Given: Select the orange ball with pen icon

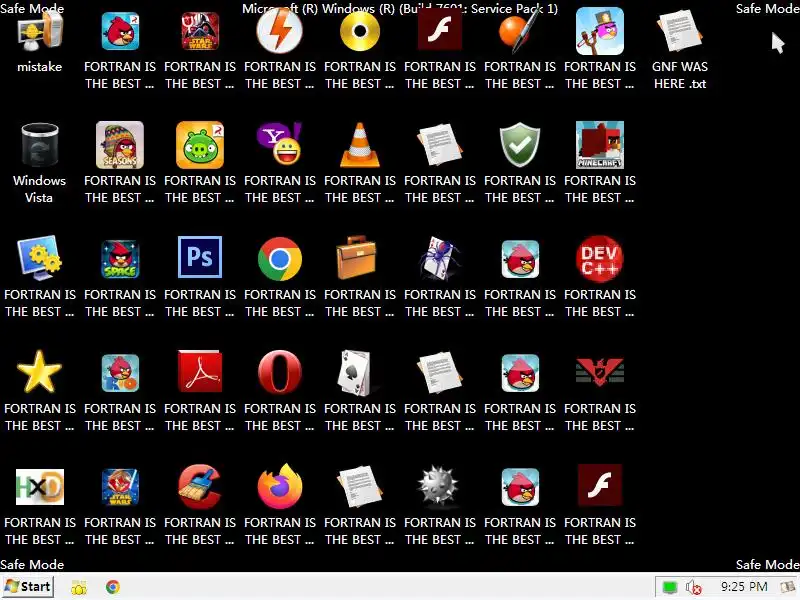Looking at the screenshot, I should click(x=519, y=32).
